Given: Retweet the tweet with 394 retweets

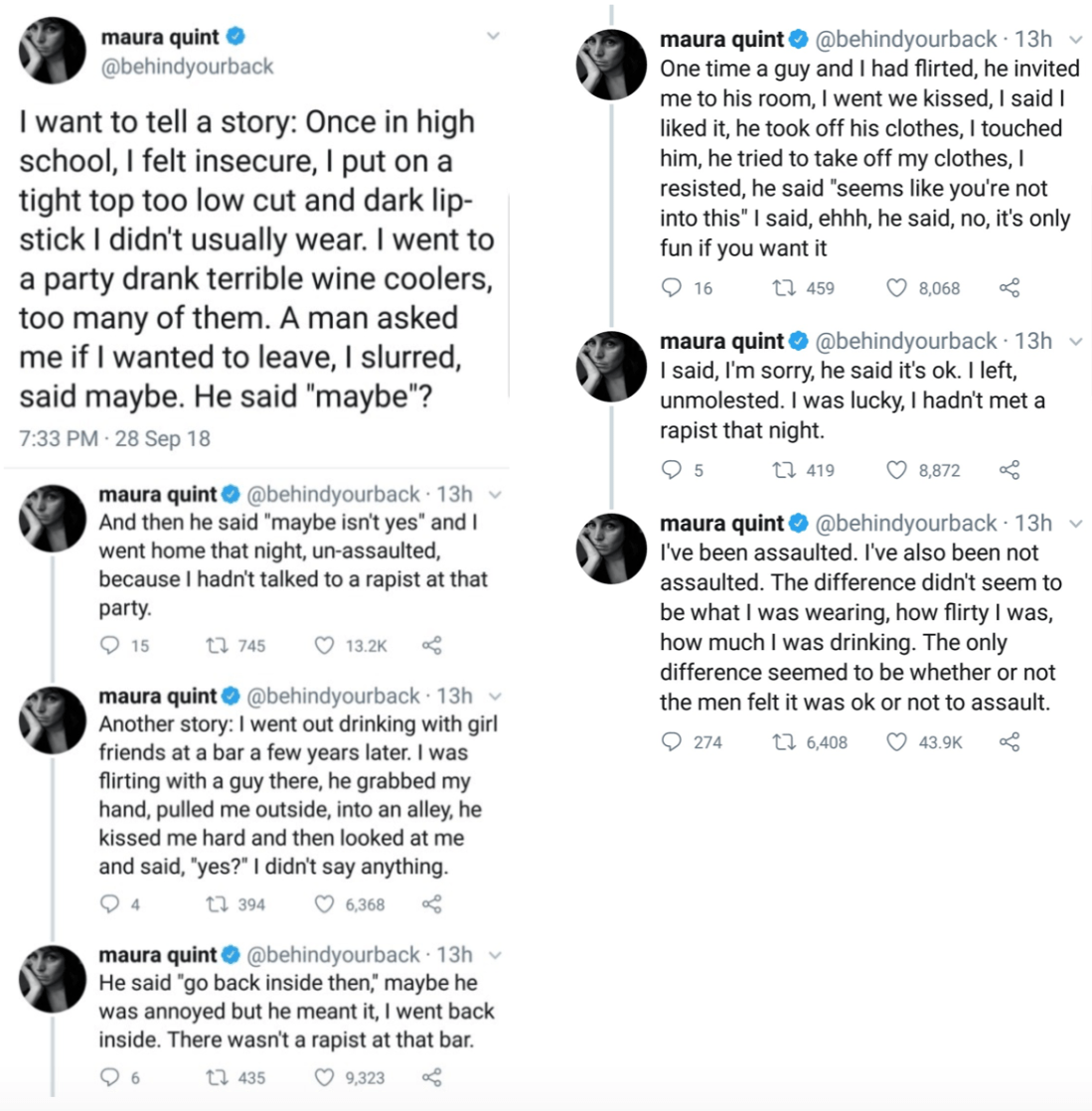Looking at the screenshot, I should tap(216, 904).
